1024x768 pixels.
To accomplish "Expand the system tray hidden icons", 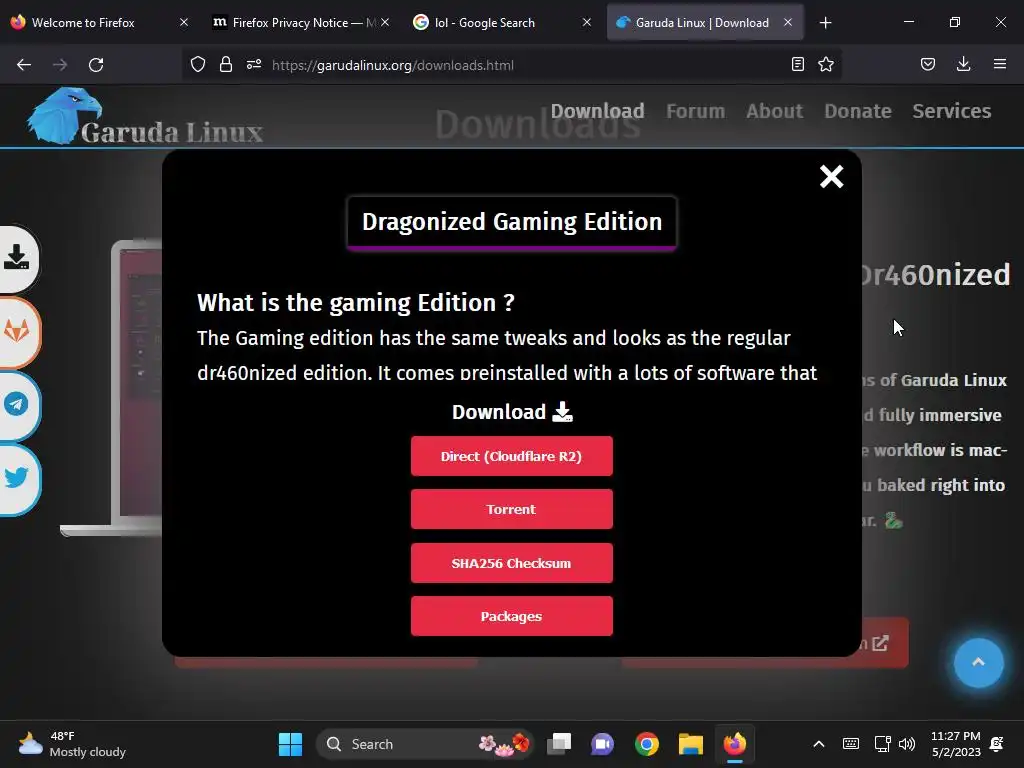I will 818,744.
